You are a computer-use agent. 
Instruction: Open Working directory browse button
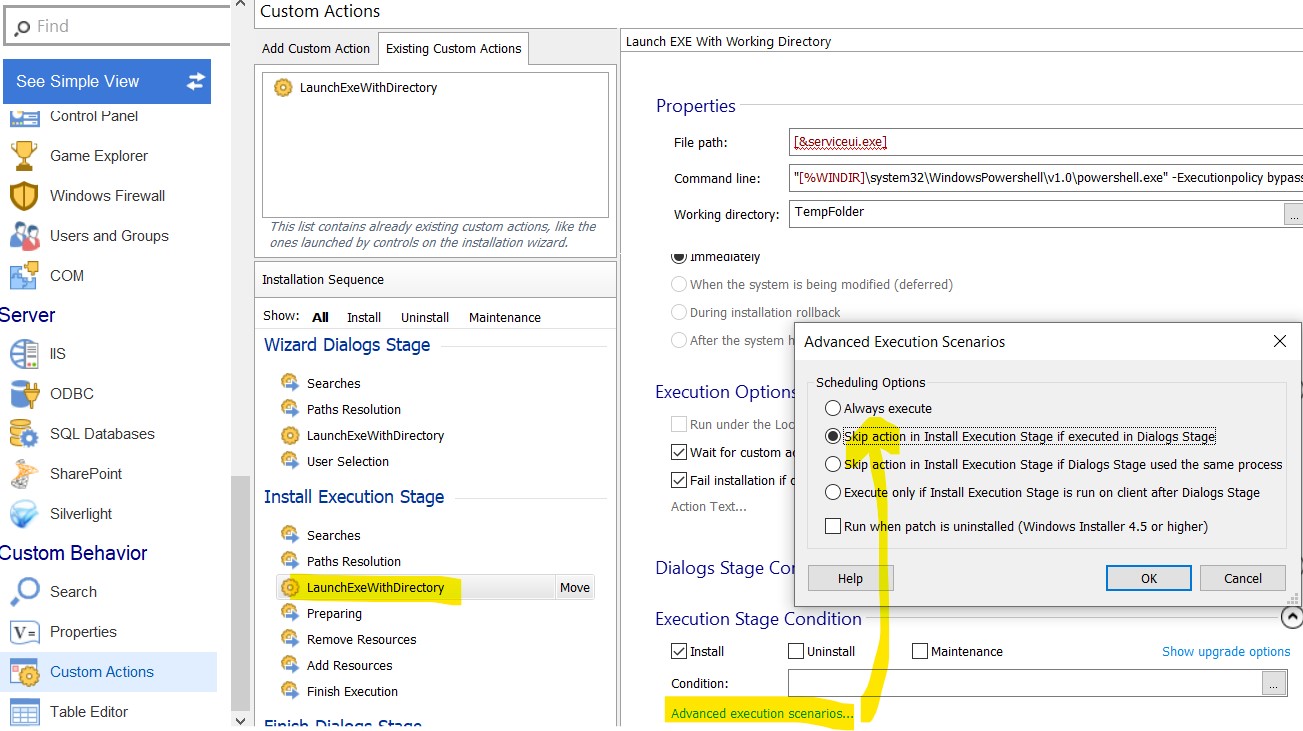point(1294,214)
